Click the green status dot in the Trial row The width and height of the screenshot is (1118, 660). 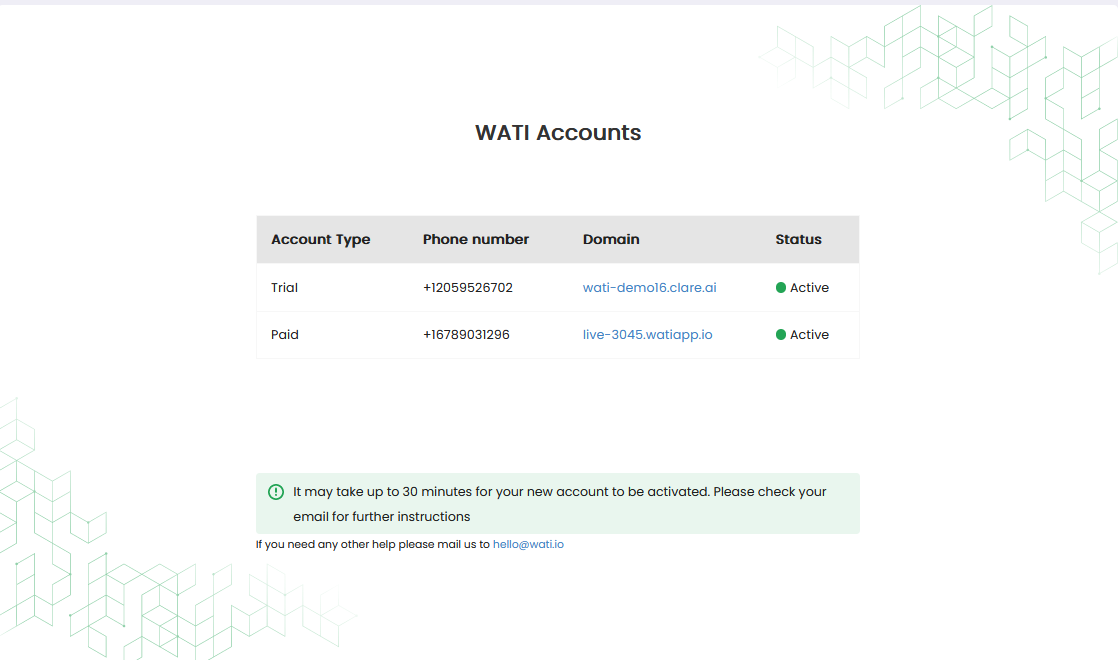[781, 287]
